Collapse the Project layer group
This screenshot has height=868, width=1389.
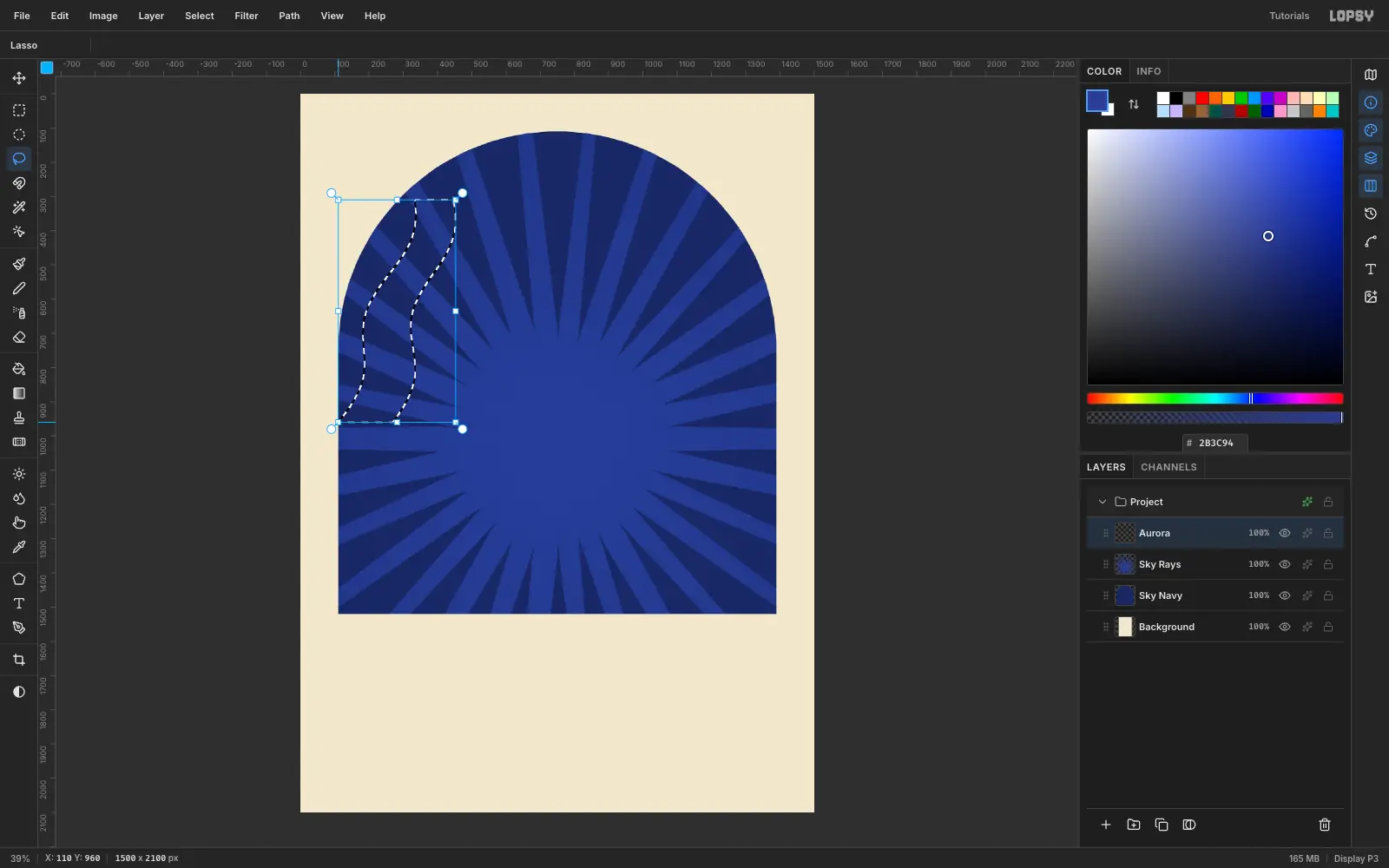pos(1103,502)
